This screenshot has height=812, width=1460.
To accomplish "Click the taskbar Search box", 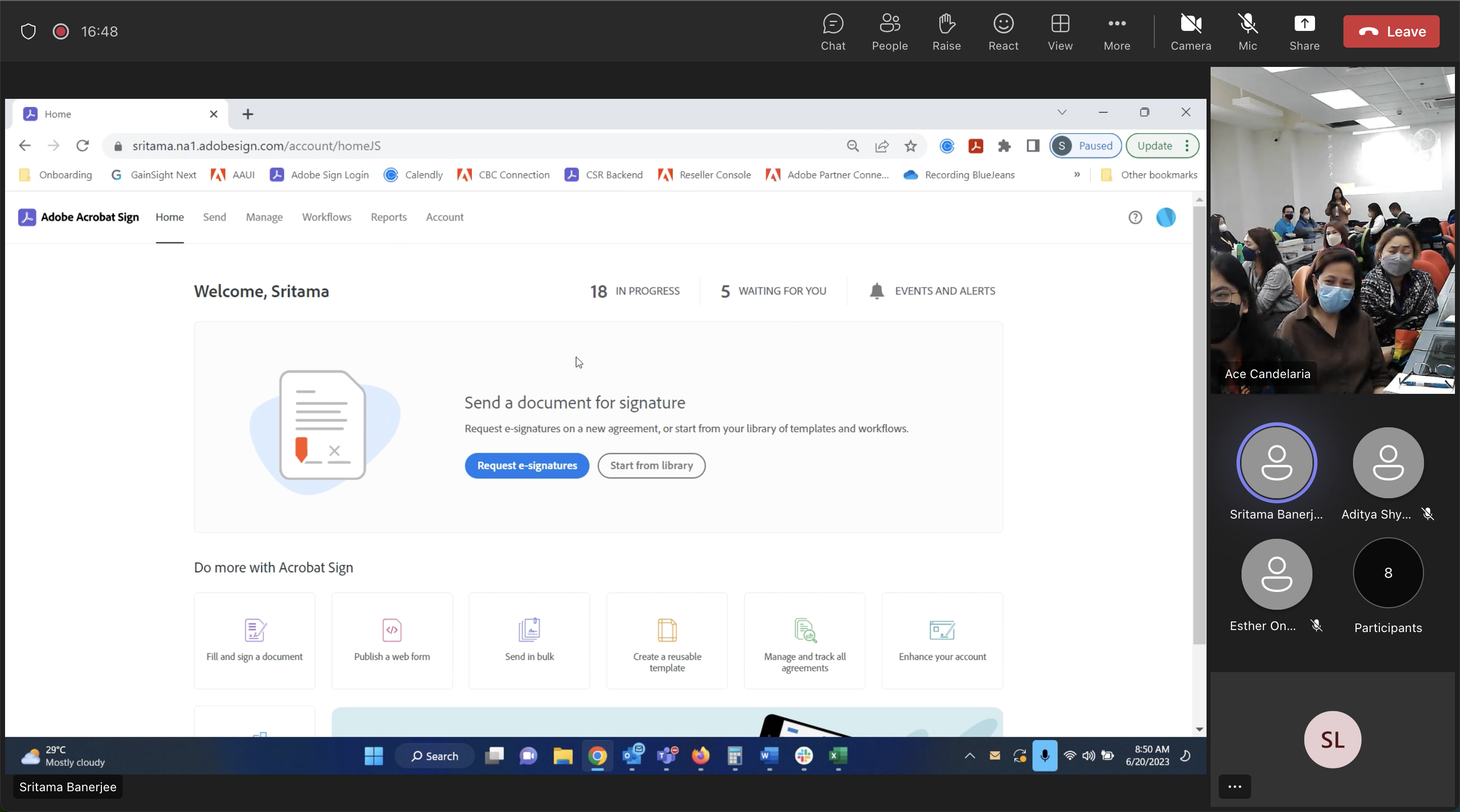I will tap(434, 756).
